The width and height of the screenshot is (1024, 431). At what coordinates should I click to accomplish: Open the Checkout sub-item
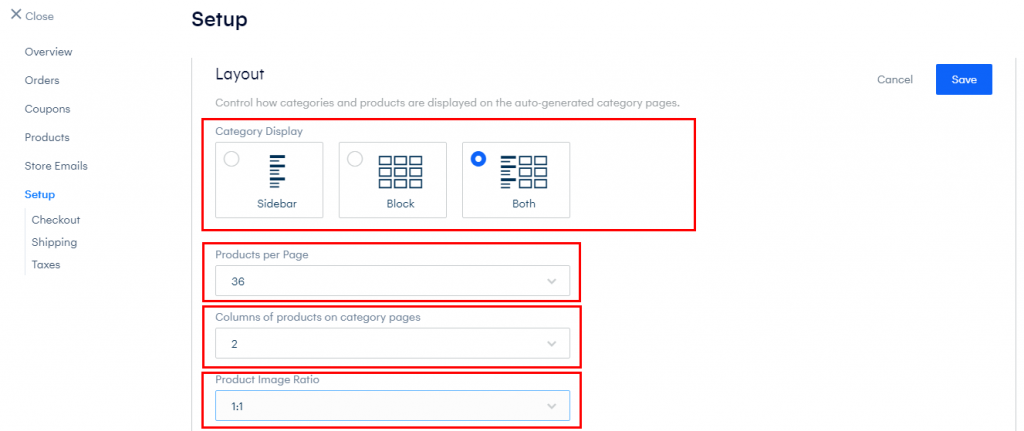[x=56, y=220]
